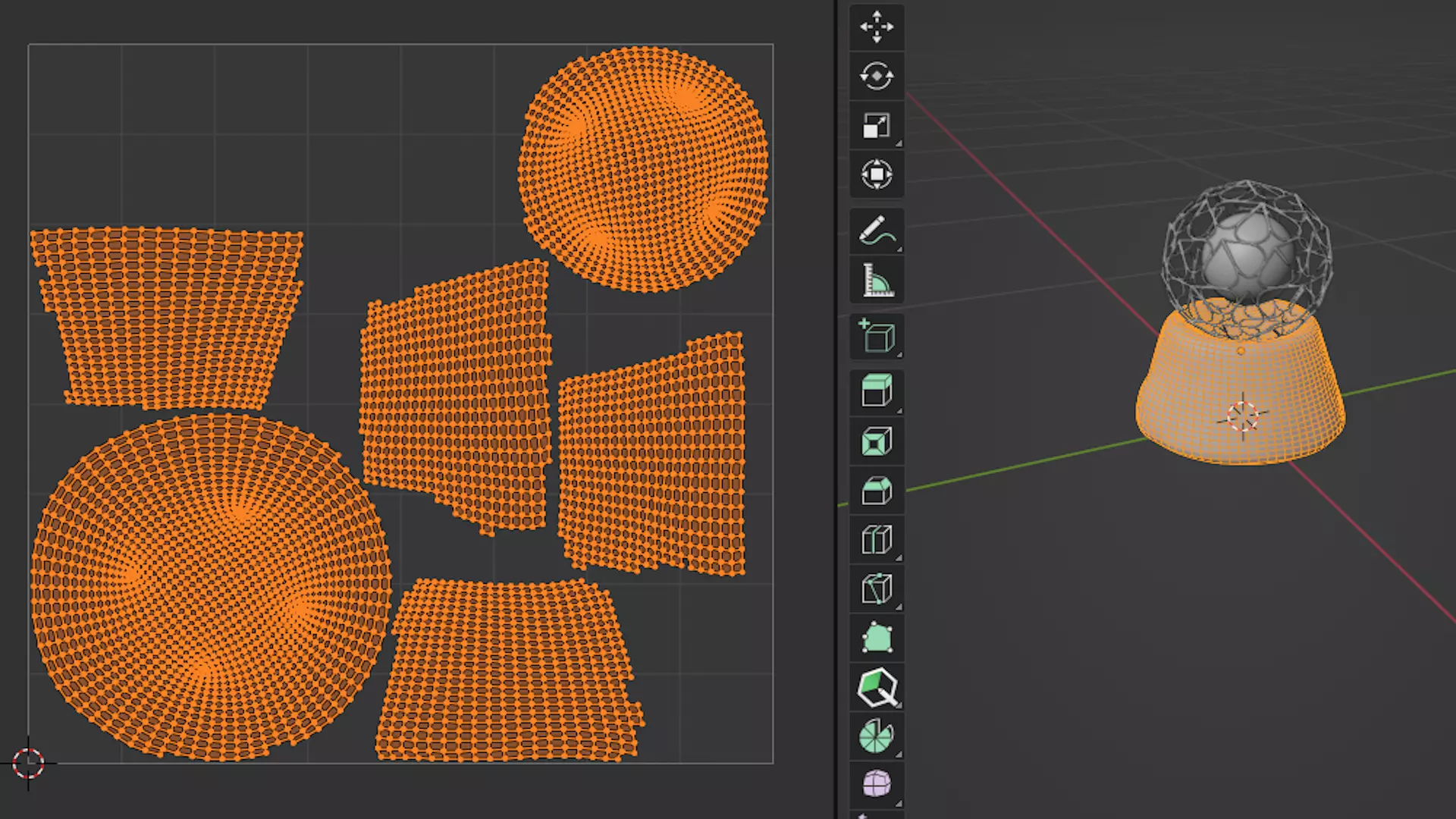Screen dimensions: 1456x819
Task: Pick the Poly Build tool
Action: [877, 639]
